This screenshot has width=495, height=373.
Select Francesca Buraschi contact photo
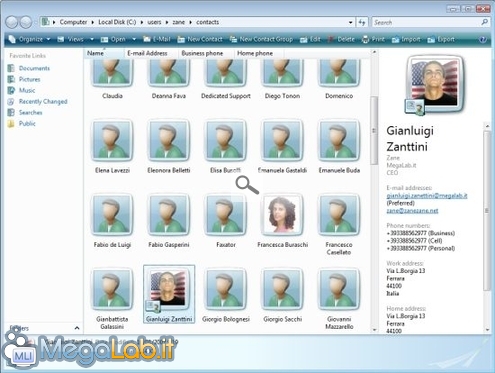[x=282, y=214]
